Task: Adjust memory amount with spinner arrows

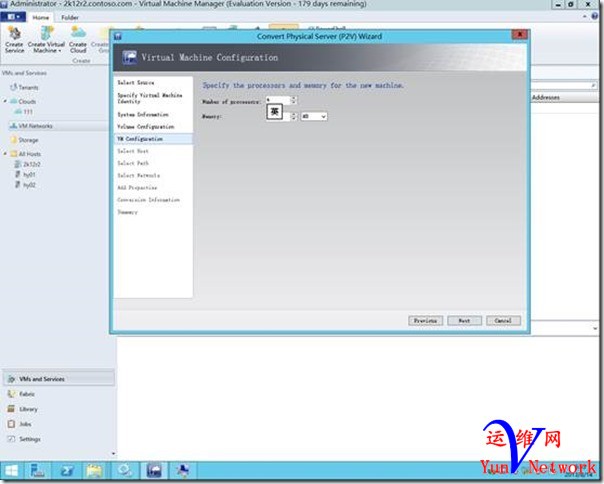Action: [x=294, y=116]
